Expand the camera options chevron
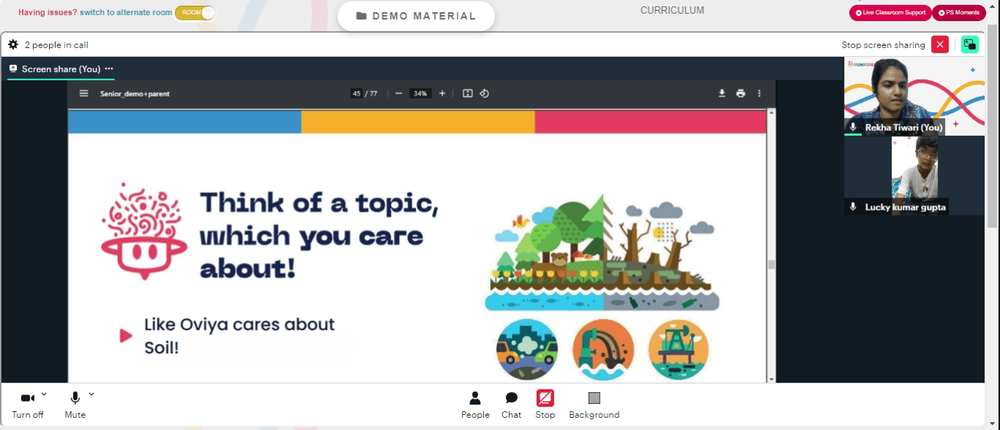 43,394
